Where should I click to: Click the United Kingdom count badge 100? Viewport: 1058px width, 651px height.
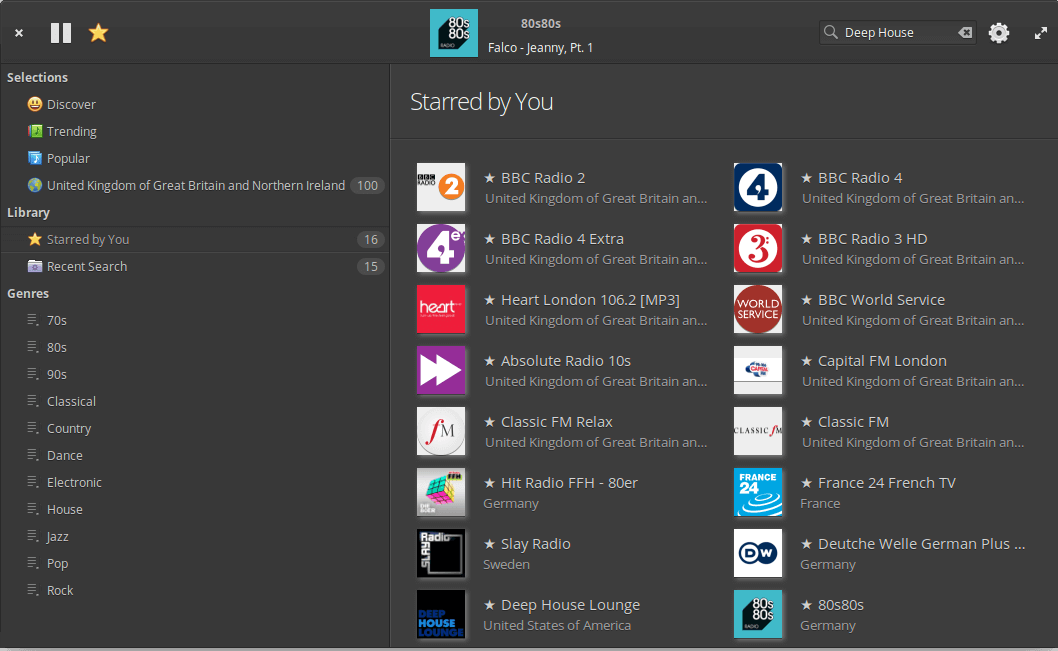tap(367, 186)
